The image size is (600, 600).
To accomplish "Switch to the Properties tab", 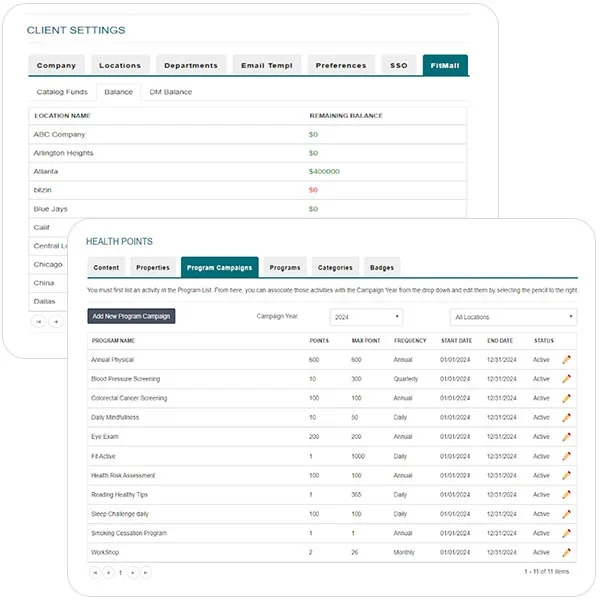I will tap(153, 267).
